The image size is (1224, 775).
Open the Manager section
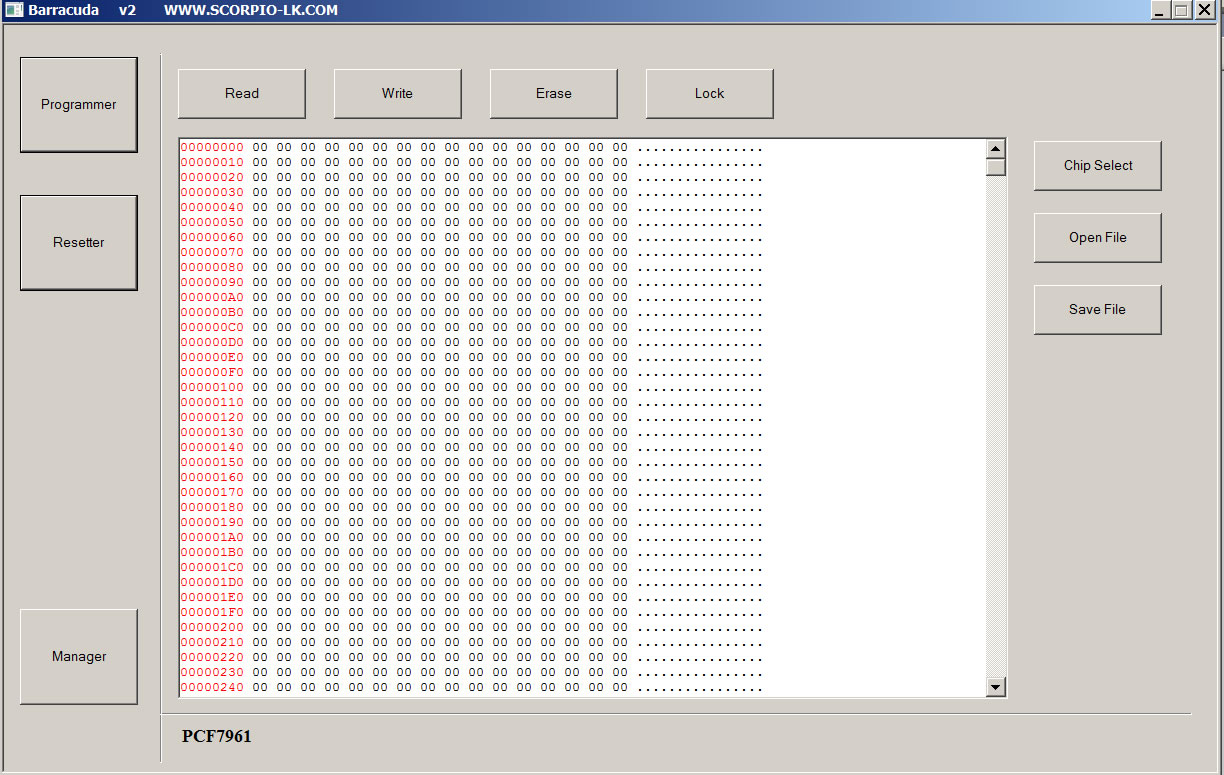78,656
